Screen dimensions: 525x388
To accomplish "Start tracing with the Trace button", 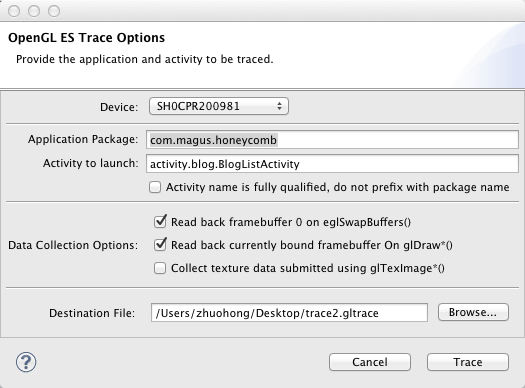I will [468, 362].
